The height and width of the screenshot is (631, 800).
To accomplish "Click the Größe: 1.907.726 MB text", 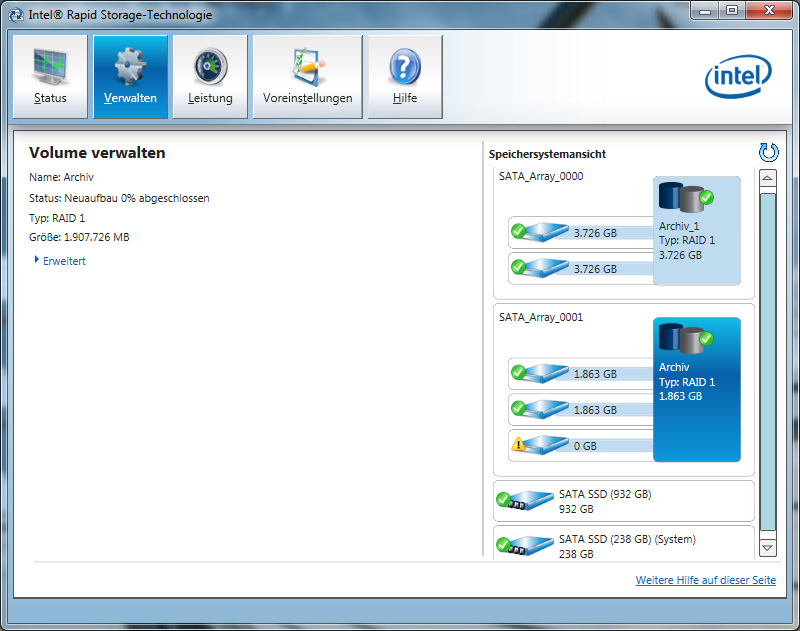I will click(79, 237).
